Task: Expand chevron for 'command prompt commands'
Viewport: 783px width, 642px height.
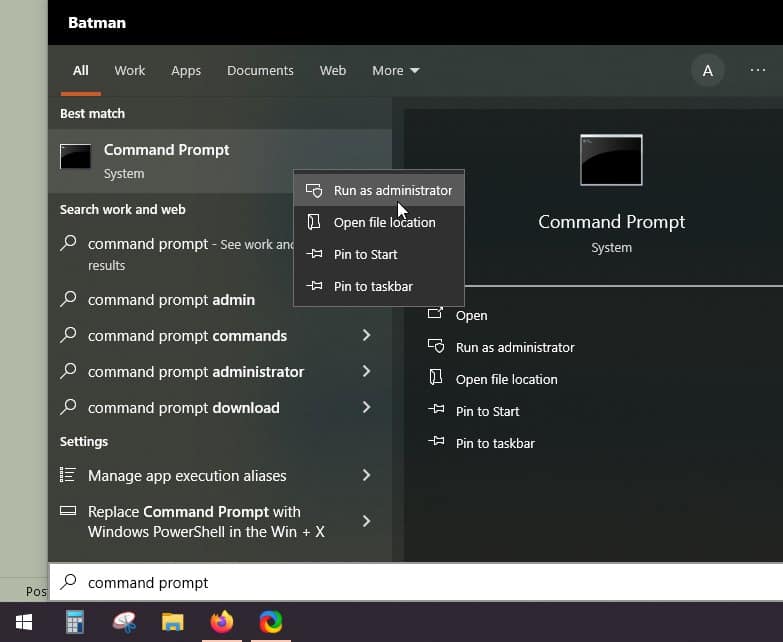Action: click(367, 335)
